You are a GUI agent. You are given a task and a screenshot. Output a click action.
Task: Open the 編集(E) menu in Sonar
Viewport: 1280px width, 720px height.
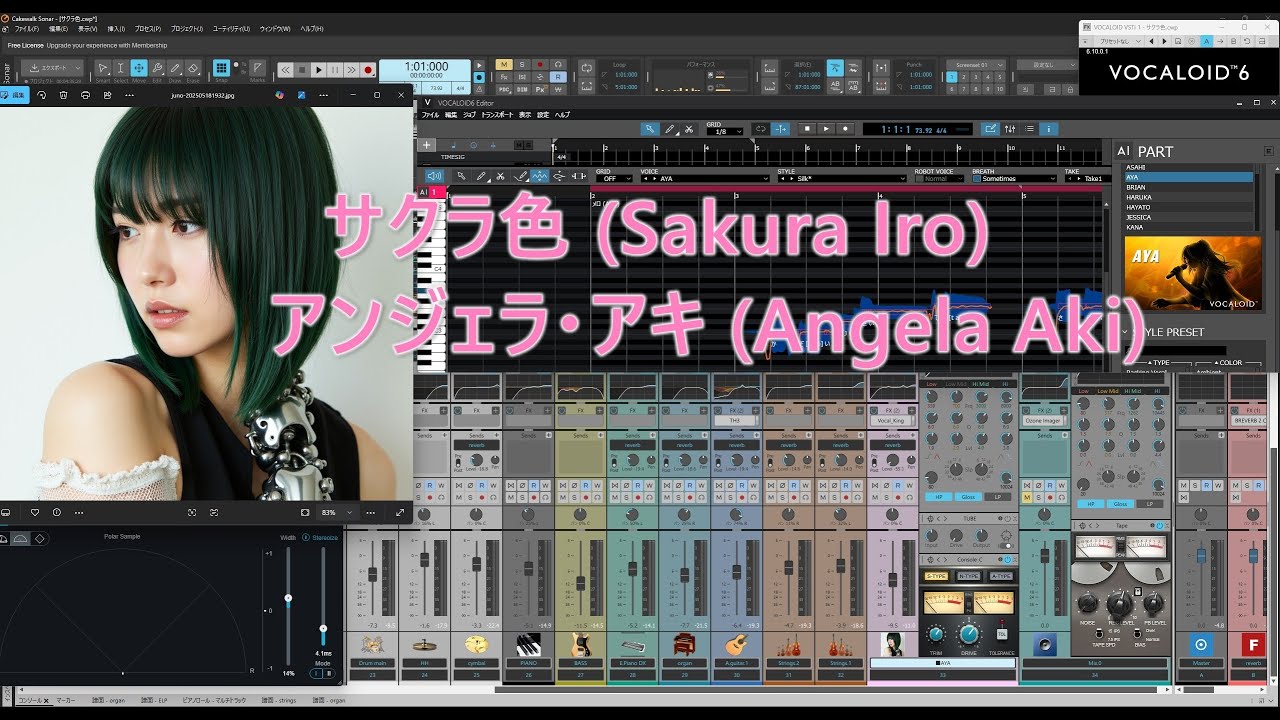pos(58,29)
